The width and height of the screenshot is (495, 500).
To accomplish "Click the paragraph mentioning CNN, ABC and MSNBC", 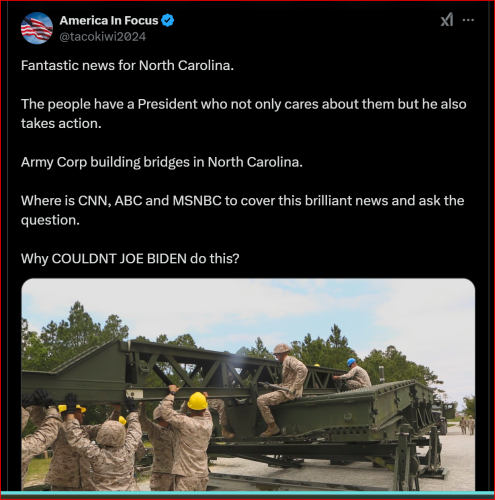I will [242, 210].
